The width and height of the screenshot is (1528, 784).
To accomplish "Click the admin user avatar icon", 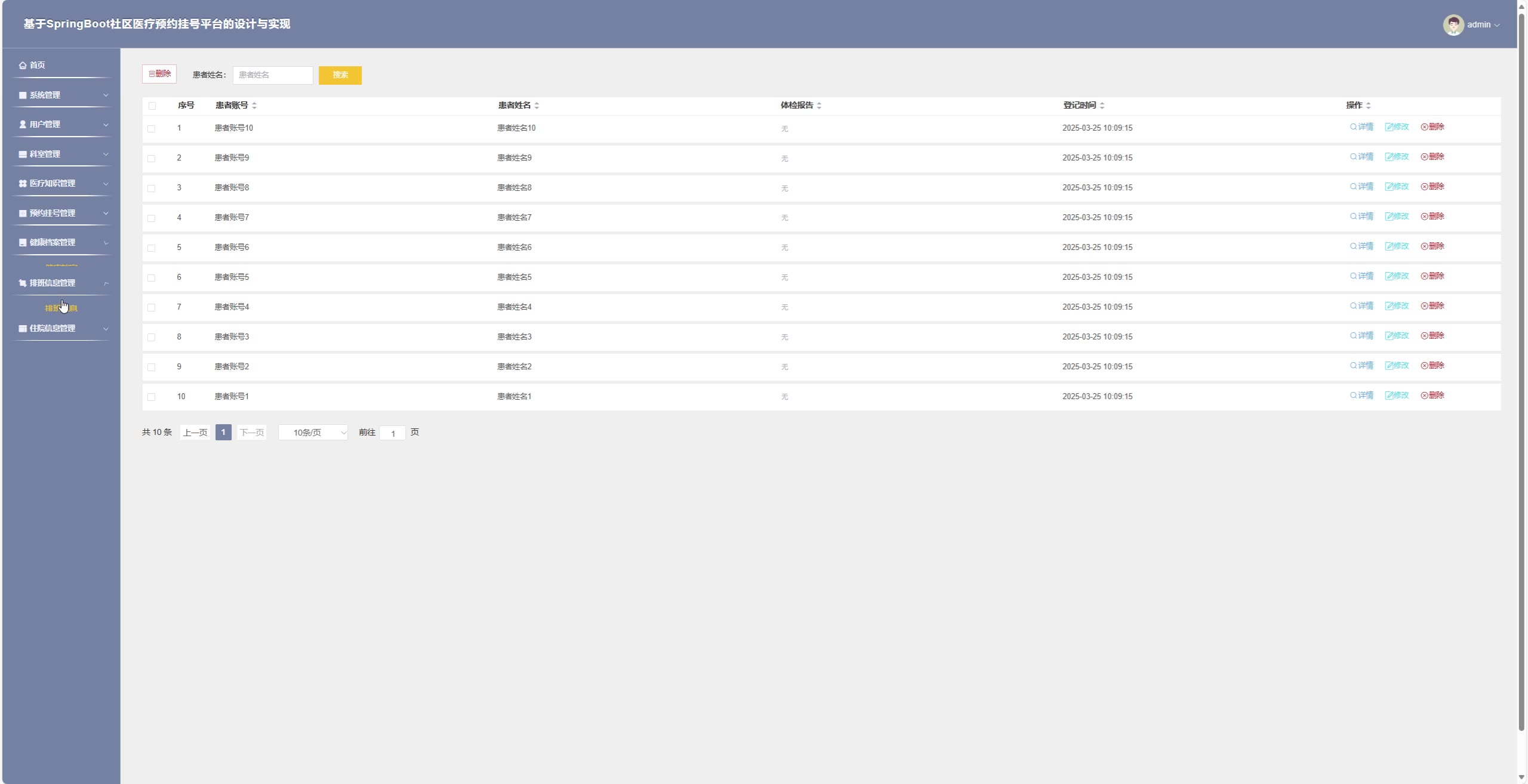I will [1453, 24].
